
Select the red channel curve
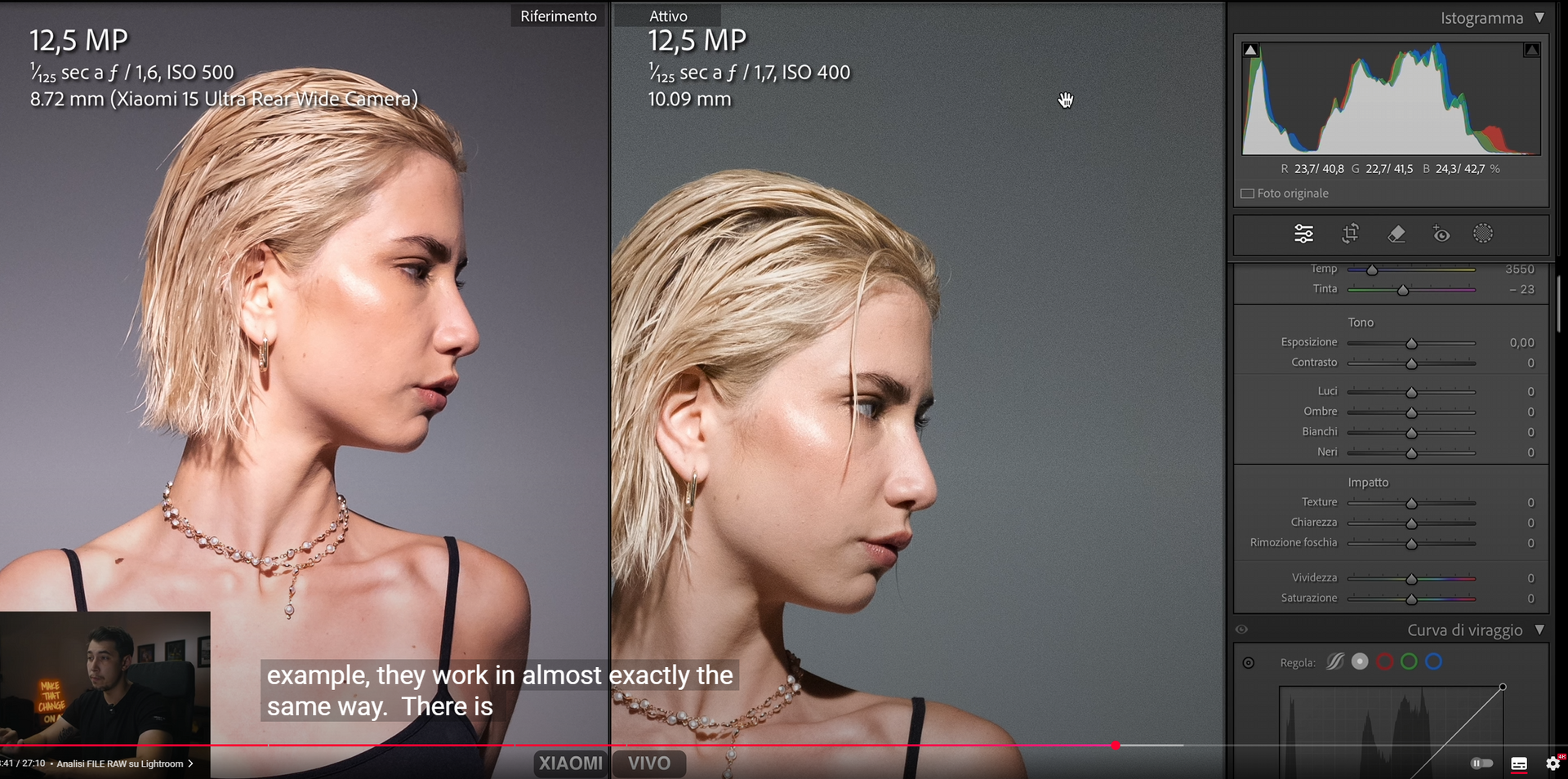pos(1384,661)
